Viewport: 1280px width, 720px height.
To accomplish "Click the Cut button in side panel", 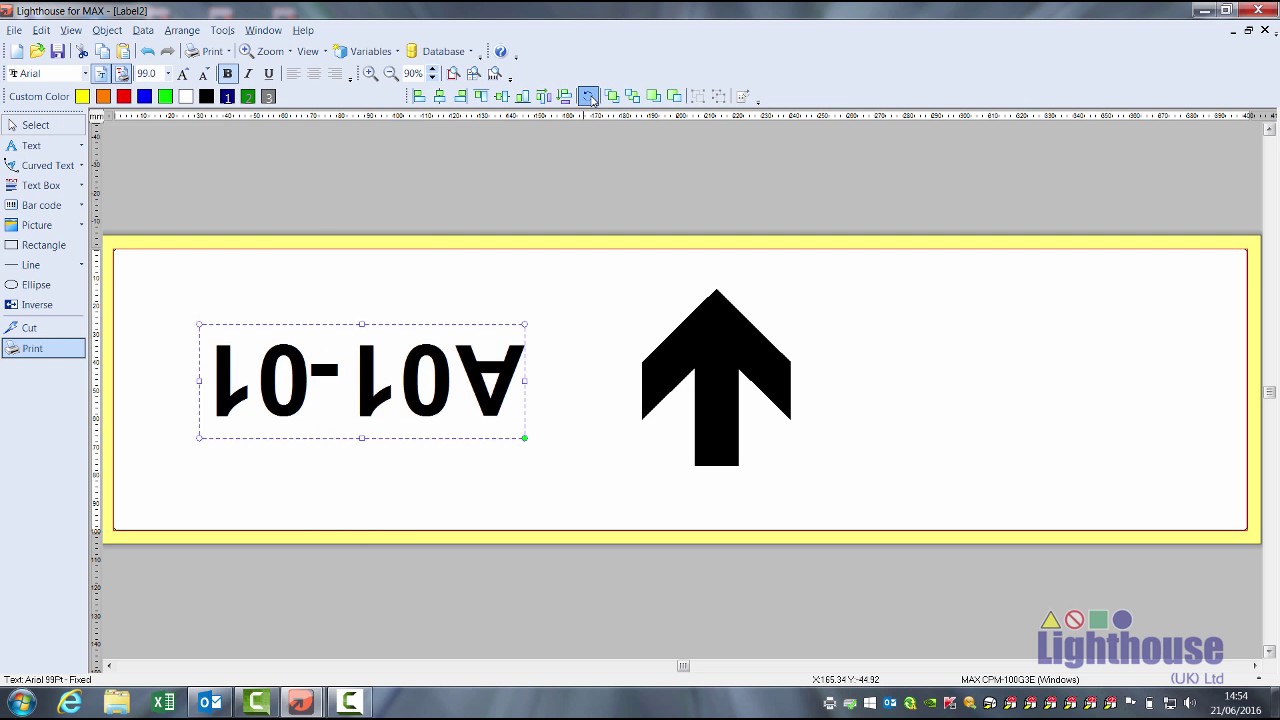I will [44, 328].
